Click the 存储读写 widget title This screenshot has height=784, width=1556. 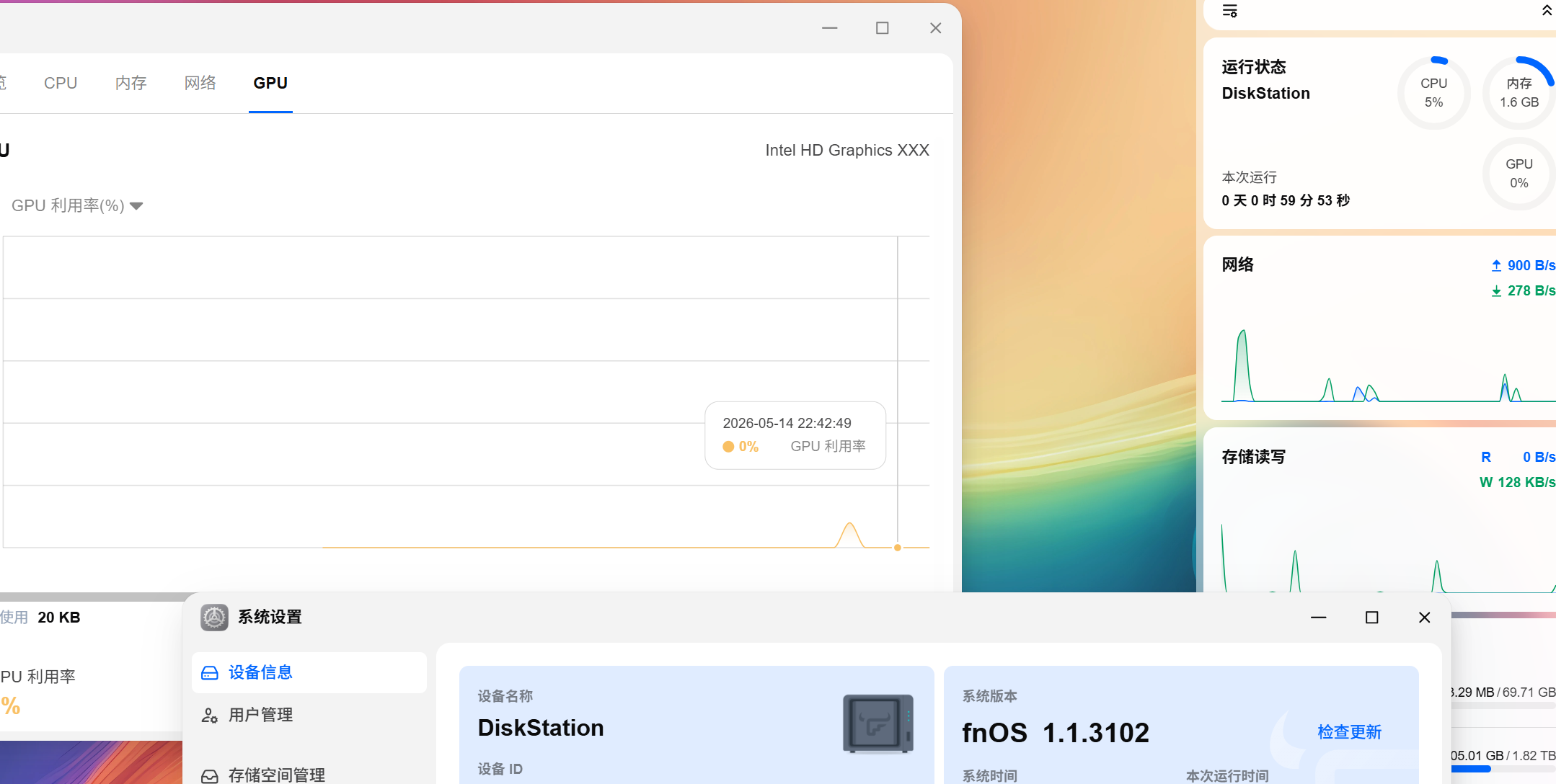[x=1253, y=457]
